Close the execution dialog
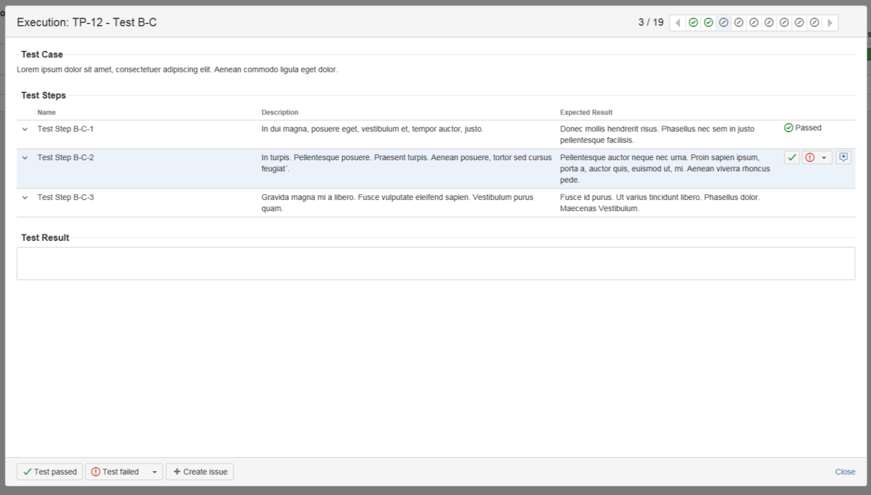871x495 pixels. coord(845,472)
